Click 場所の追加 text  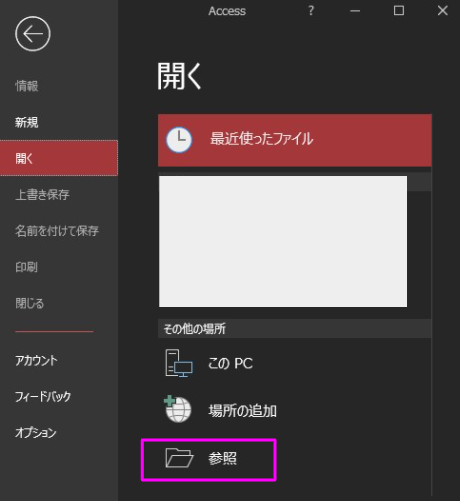[242, 411]
